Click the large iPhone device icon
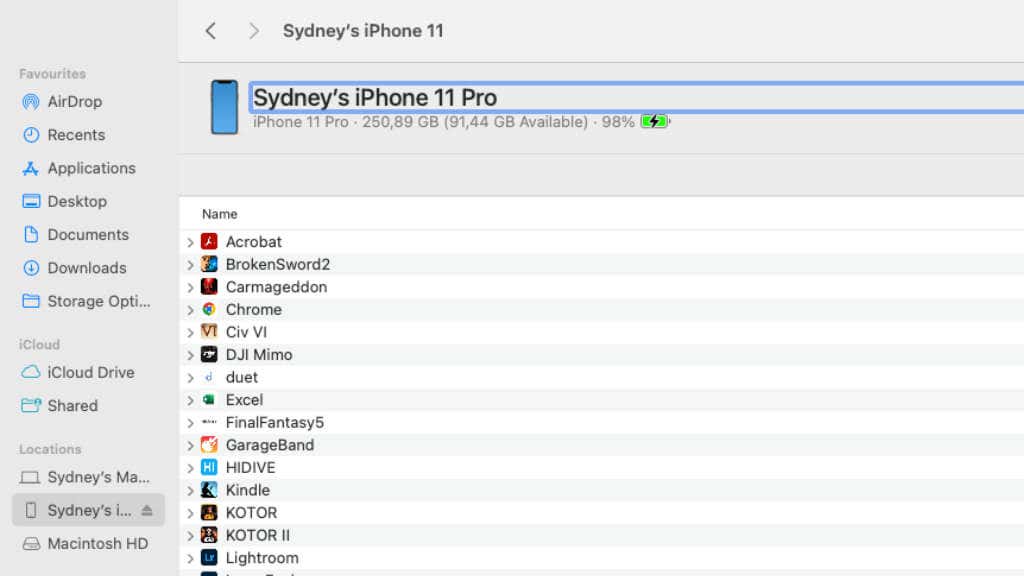Viewport: 1024px width, 576px height. (224, 107)
